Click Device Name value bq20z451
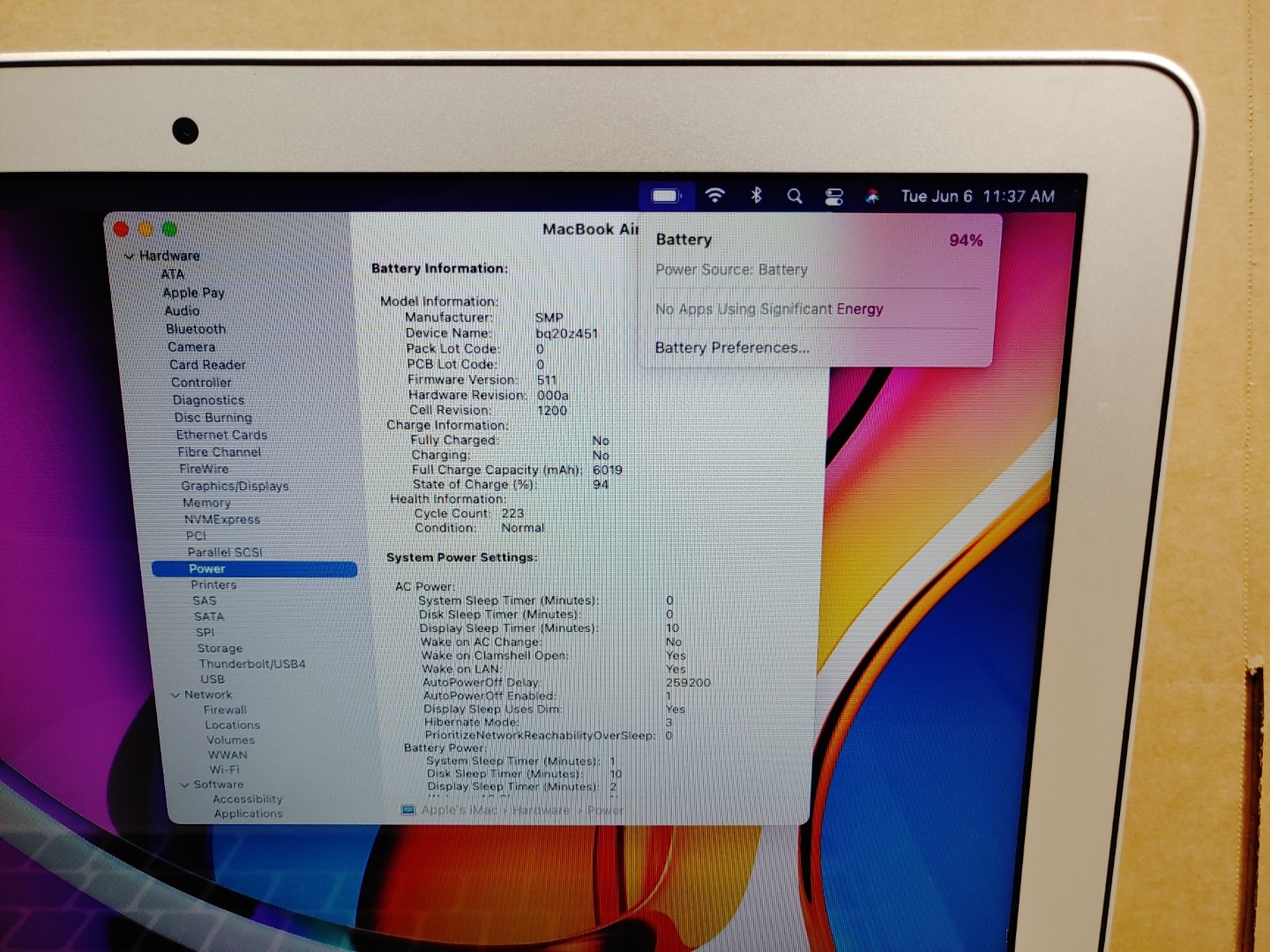This screenshot has width=1270, height=952. pos(566,334)
